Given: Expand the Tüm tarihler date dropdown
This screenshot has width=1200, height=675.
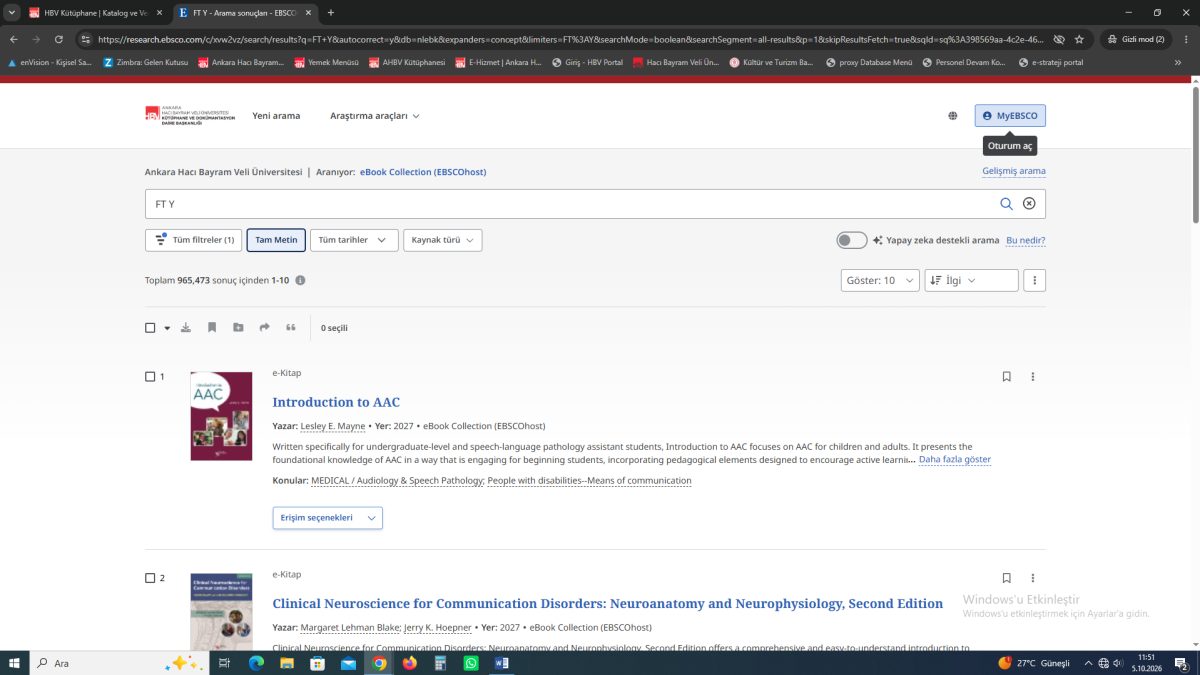Looking at the screenshot, I should (x=354, y=240).
